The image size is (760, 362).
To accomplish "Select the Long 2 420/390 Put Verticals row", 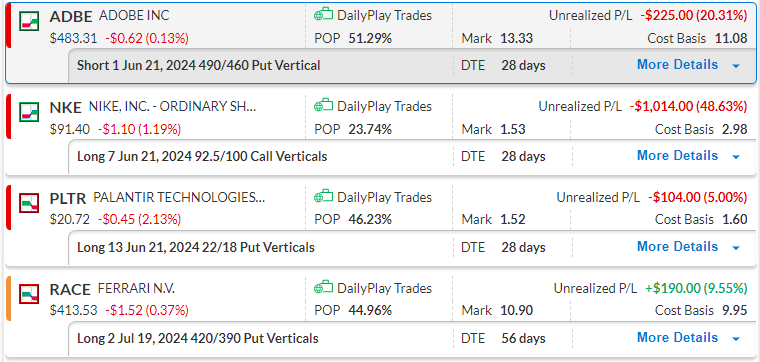I will point(412,339).
